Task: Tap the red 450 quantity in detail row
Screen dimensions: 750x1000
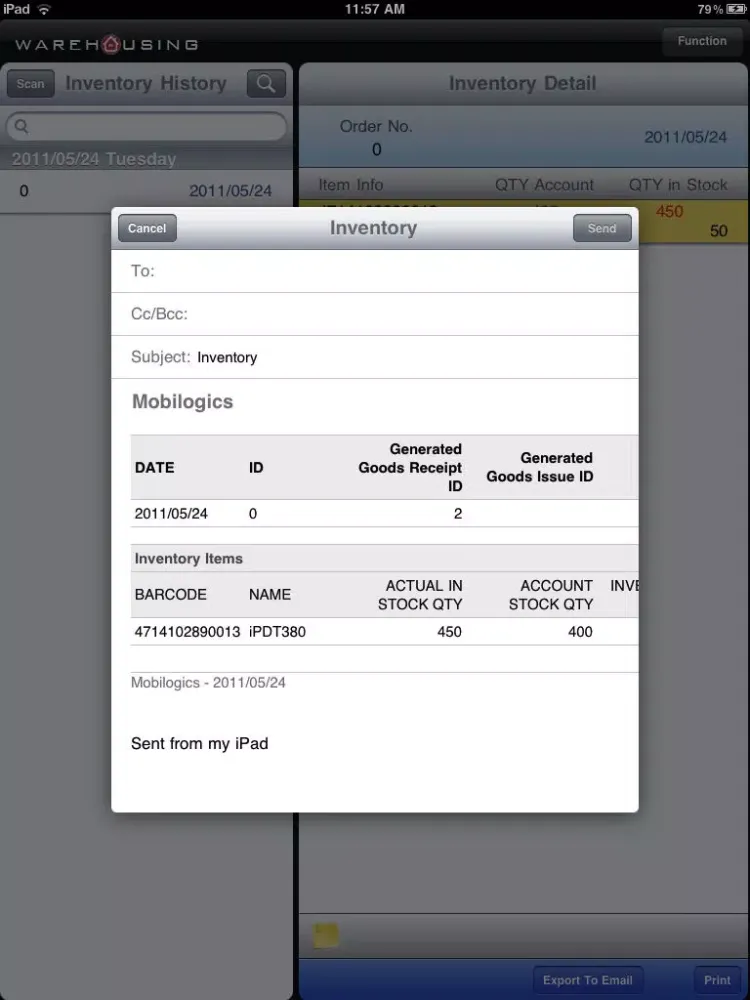Action: (670, 211)
